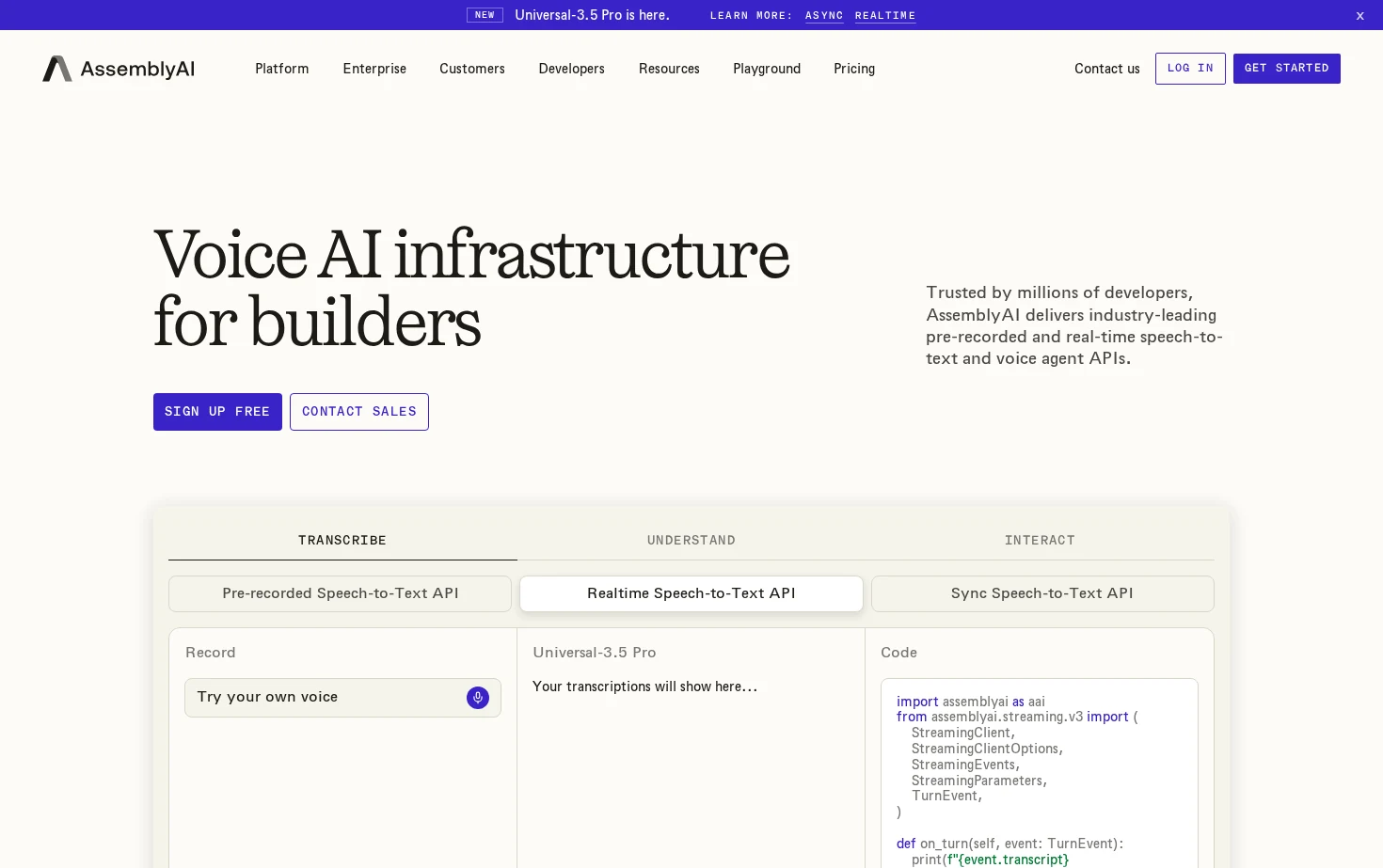Dismiss the announcement banner with the X

[x=1359, y=16]
